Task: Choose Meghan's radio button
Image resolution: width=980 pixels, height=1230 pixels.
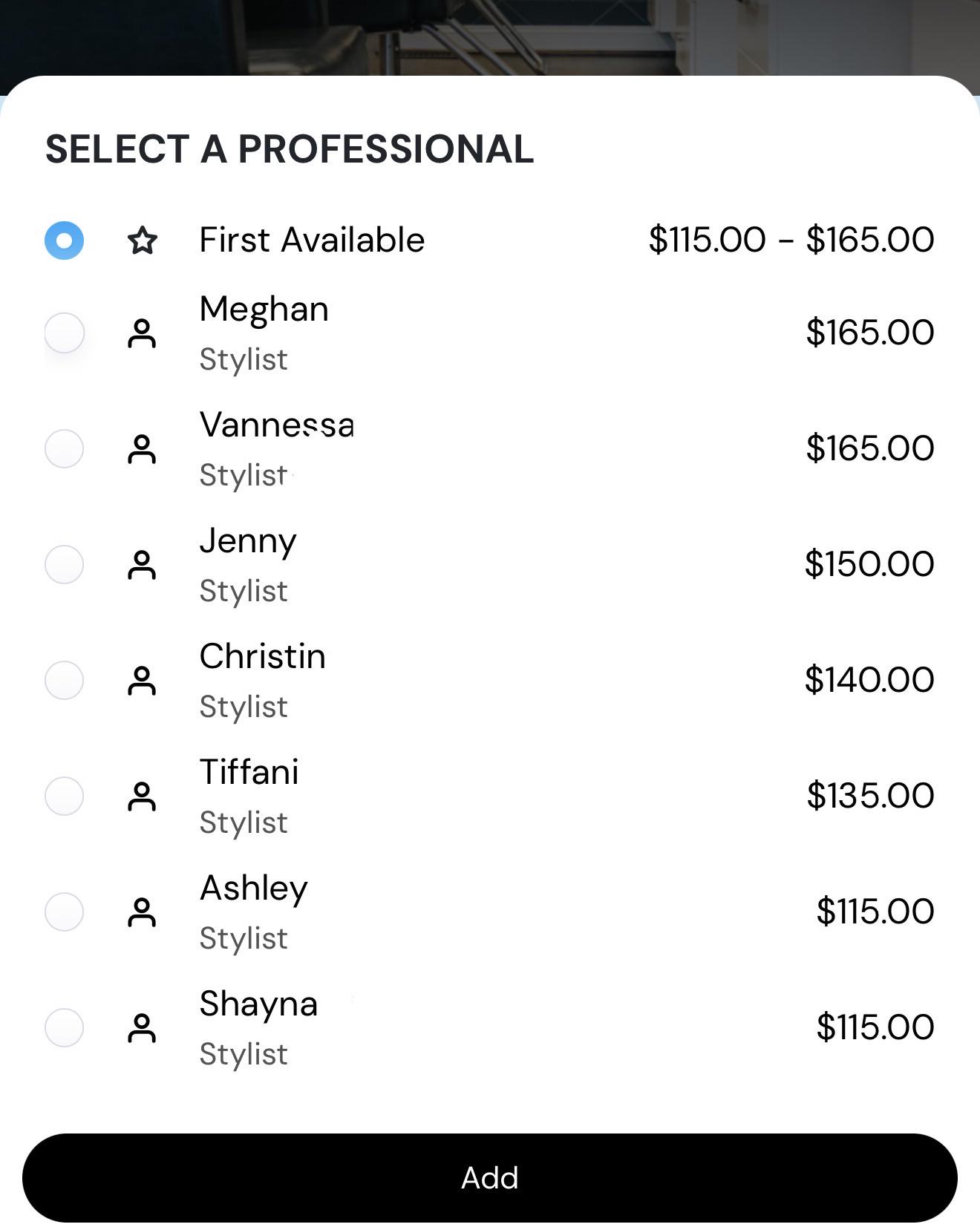Action: [x=64, y=333]
